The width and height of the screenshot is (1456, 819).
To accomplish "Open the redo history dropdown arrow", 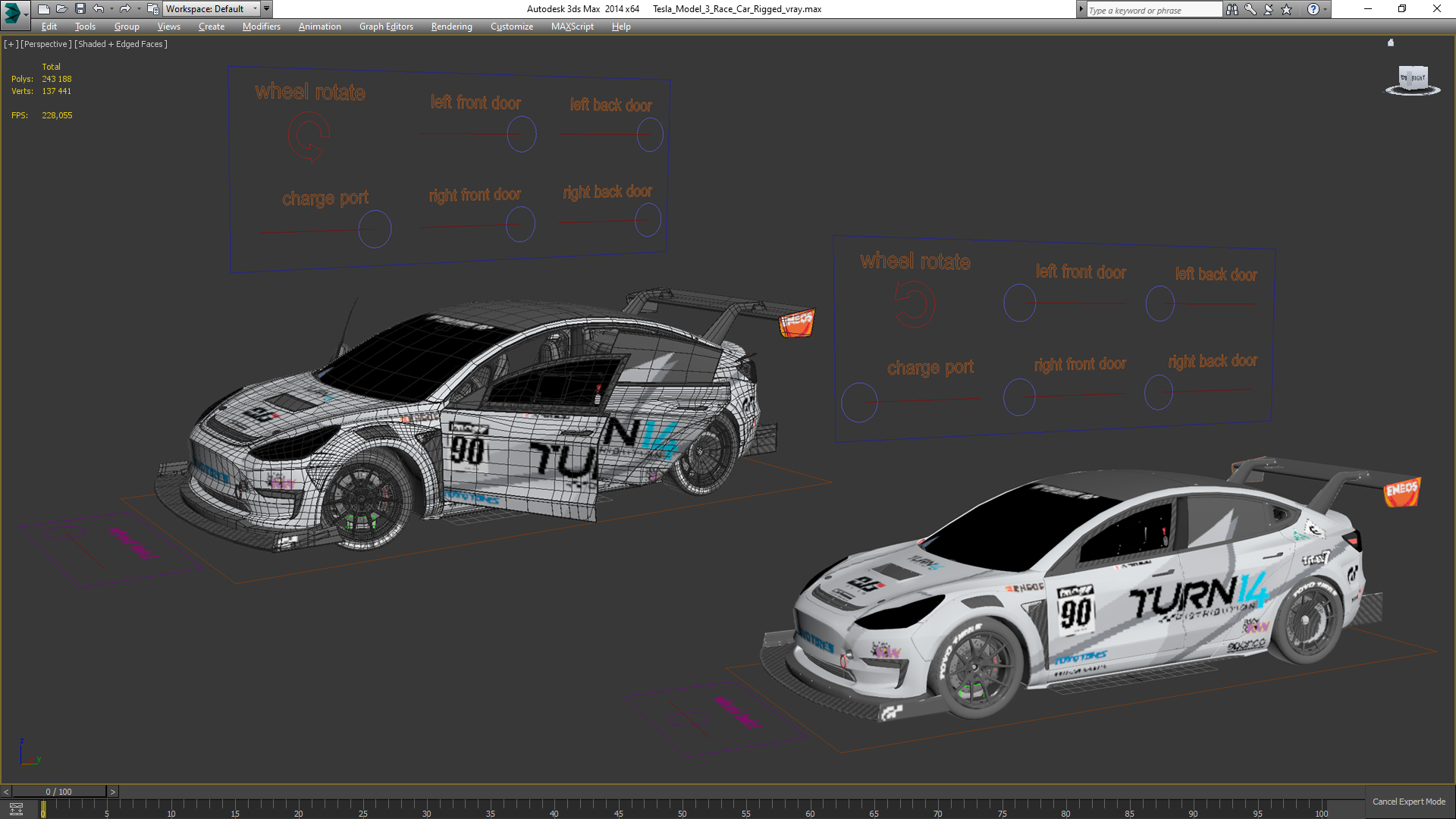I will (138, 9).
